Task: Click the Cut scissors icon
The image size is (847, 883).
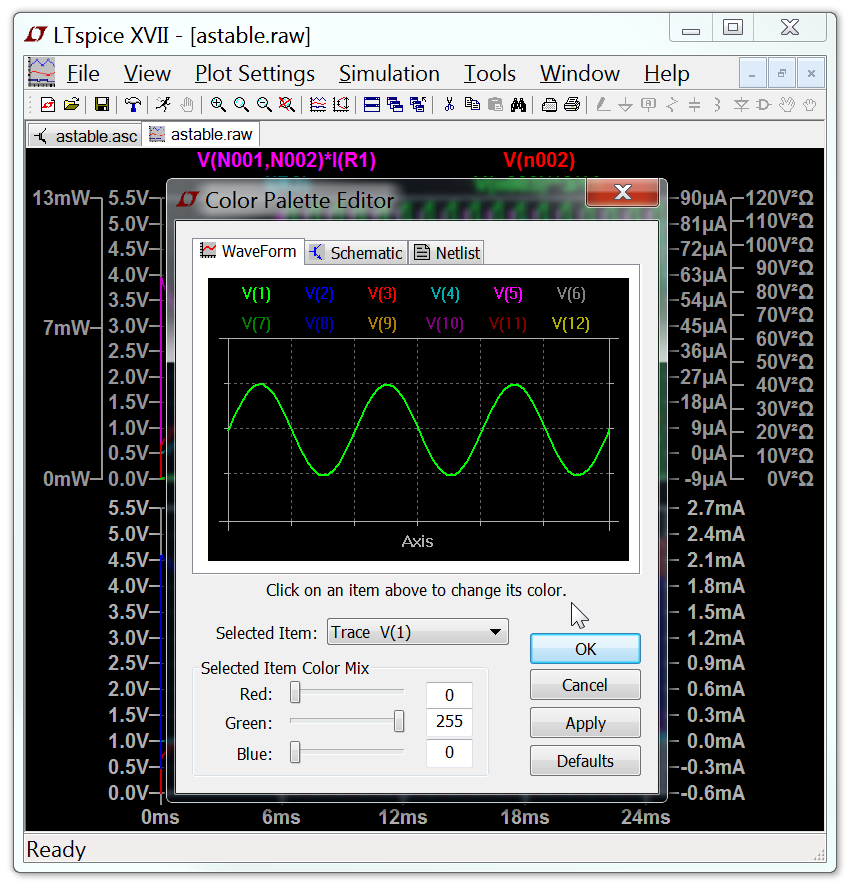Action: point(449,104)
